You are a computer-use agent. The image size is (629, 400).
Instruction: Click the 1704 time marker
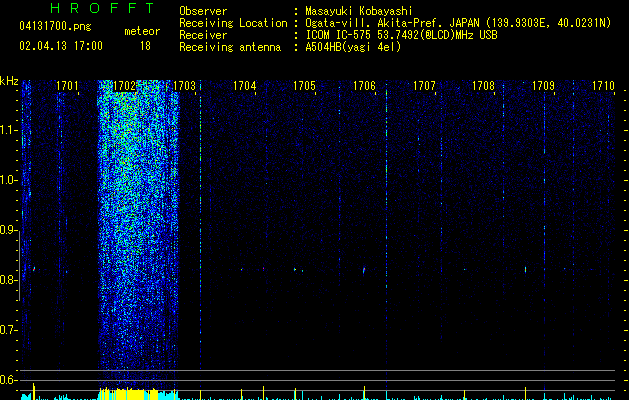click(x=244, y=85)
